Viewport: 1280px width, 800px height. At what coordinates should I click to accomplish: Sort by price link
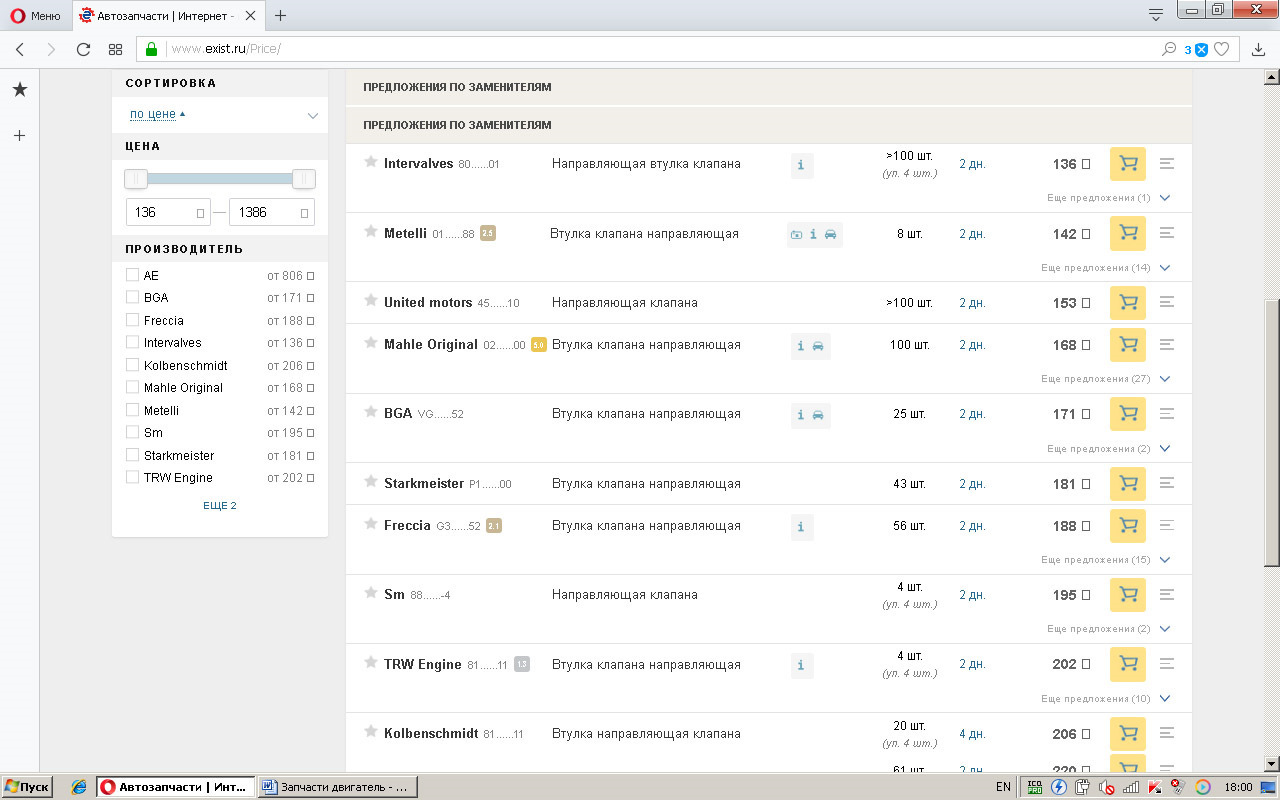point(153,114)
